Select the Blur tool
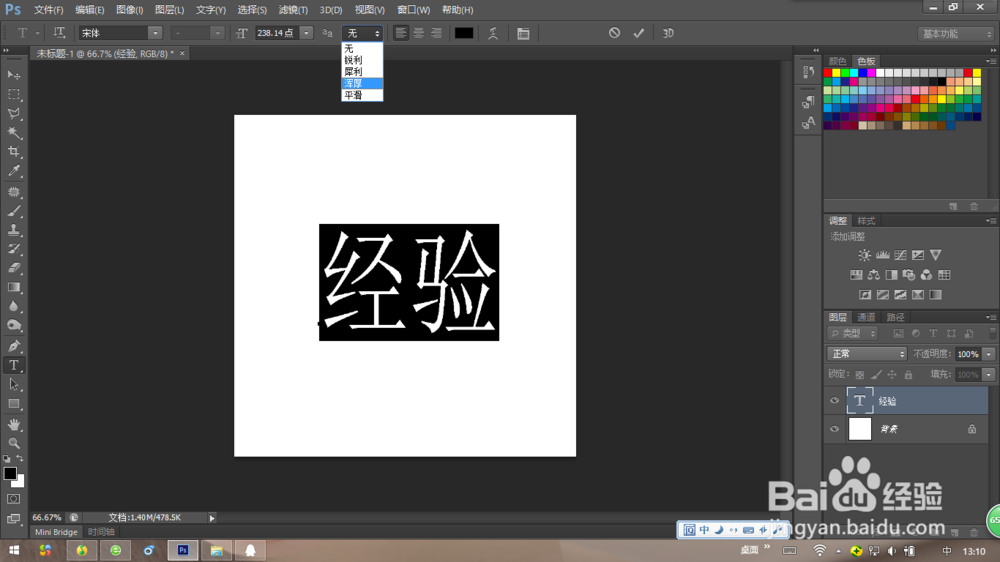The height and width of the screenshot is (562, 1000). [13, 306]
